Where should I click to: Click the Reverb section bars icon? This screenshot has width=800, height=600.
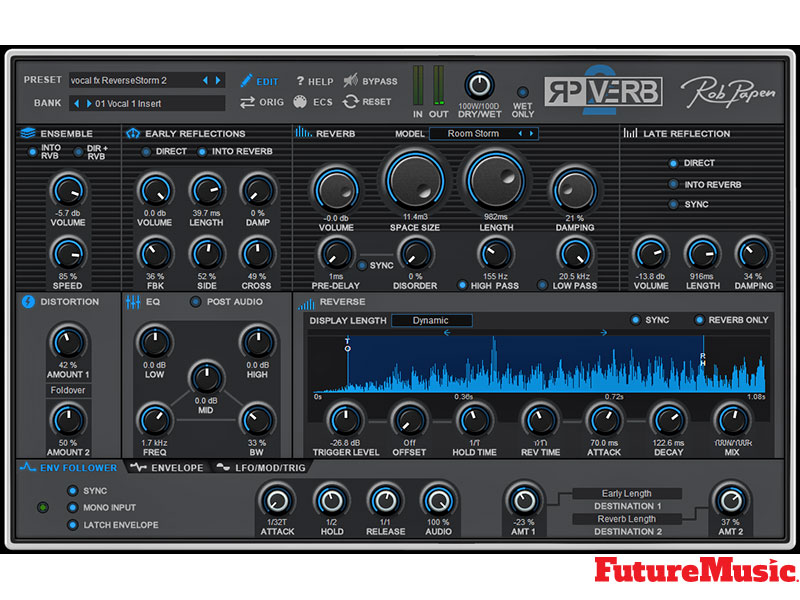[303, 132]
